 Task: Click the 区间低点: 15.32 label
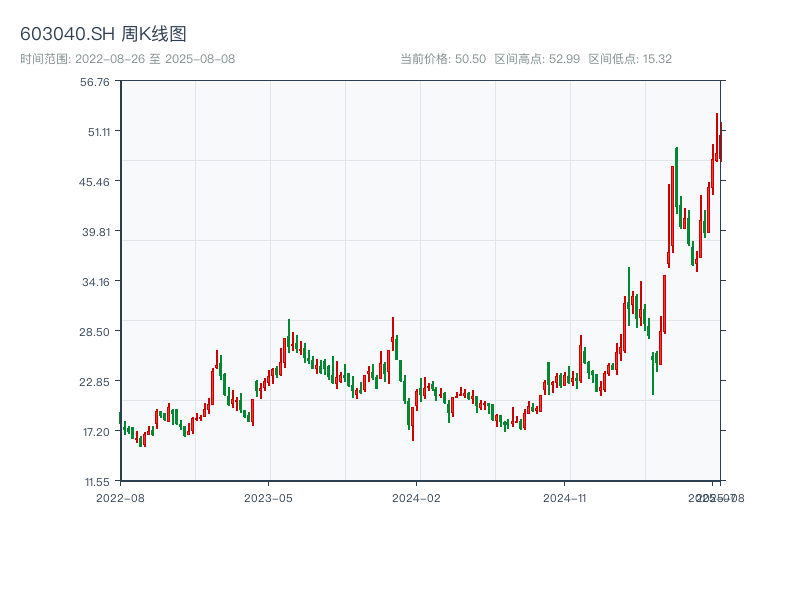[630, 59]
